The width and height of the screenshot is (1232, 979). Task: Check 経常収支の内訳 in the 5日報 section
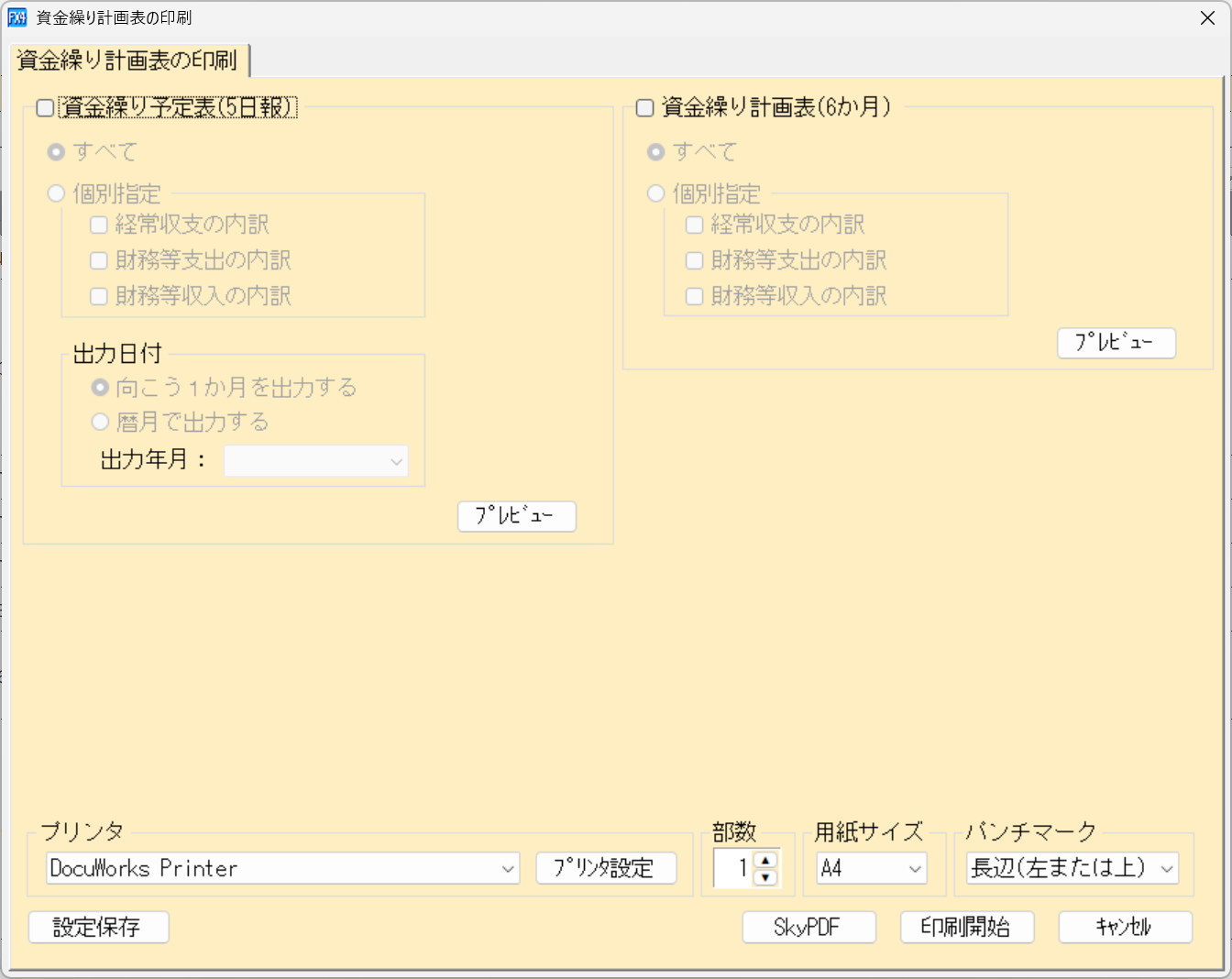pos(99,224)
